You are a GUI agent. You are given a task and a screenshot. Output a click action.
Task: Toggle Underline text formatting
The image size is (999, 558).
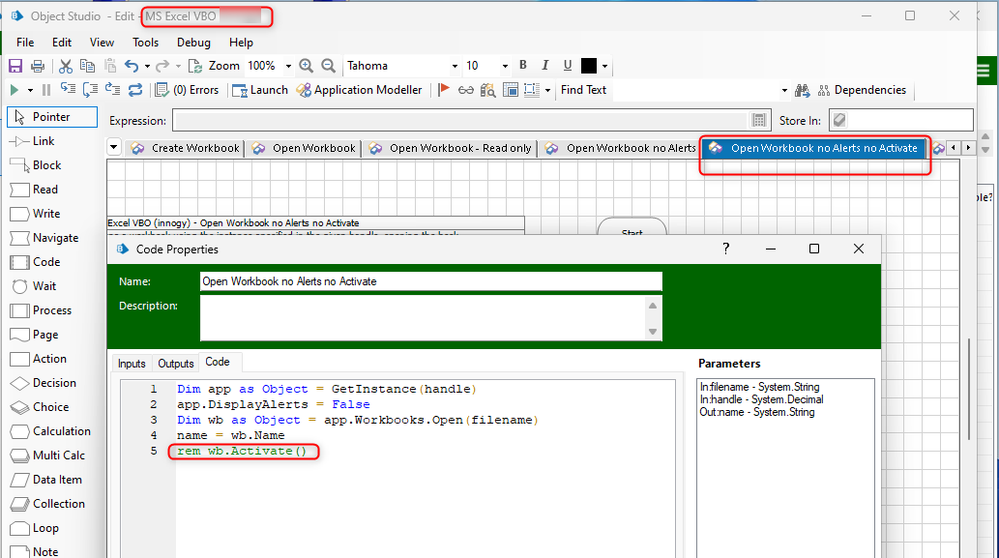tap(567, 66)
